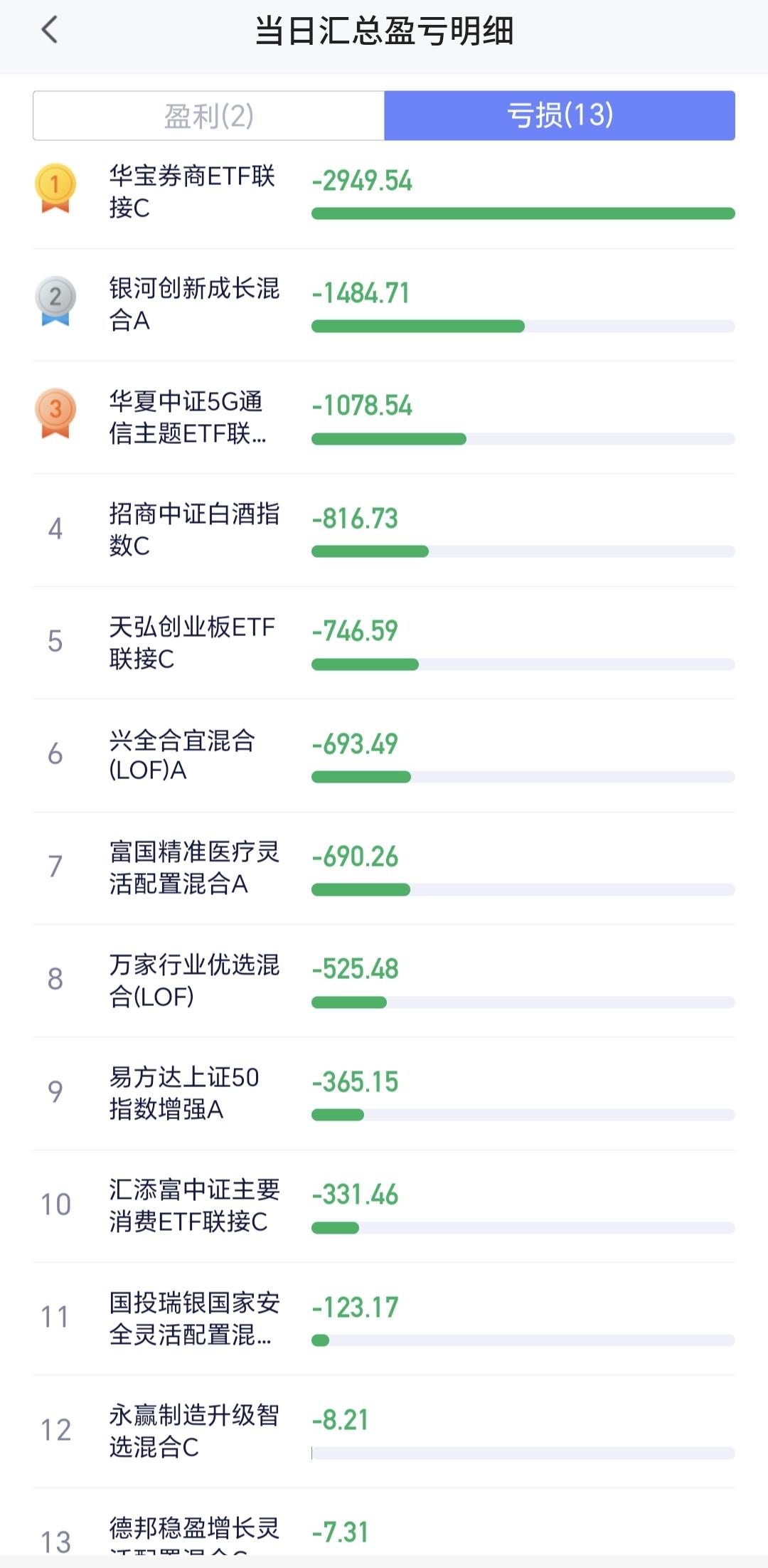Tap the back arrow icon
This screenshot has height=1568, width=768.
point(50,31)
